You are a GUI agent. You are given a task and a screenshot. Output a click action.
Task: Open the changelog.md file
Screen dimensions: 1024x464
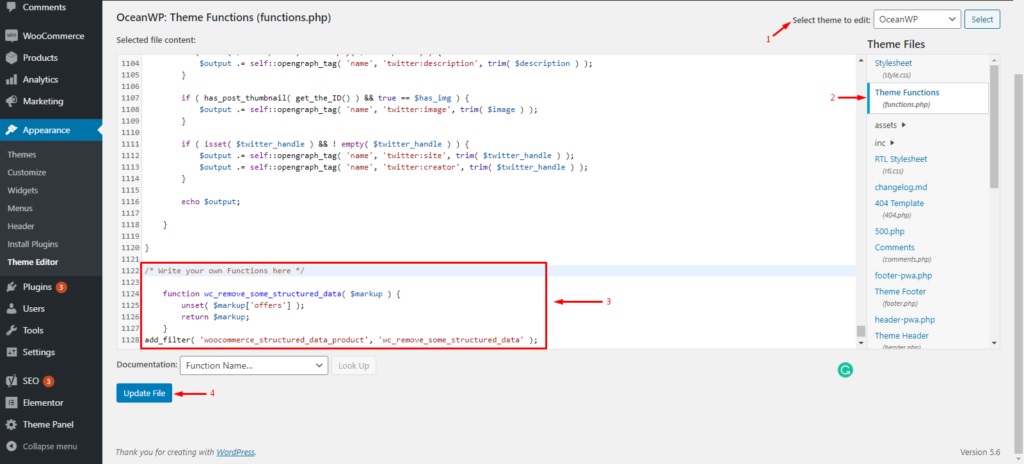(x=901, y=187)
